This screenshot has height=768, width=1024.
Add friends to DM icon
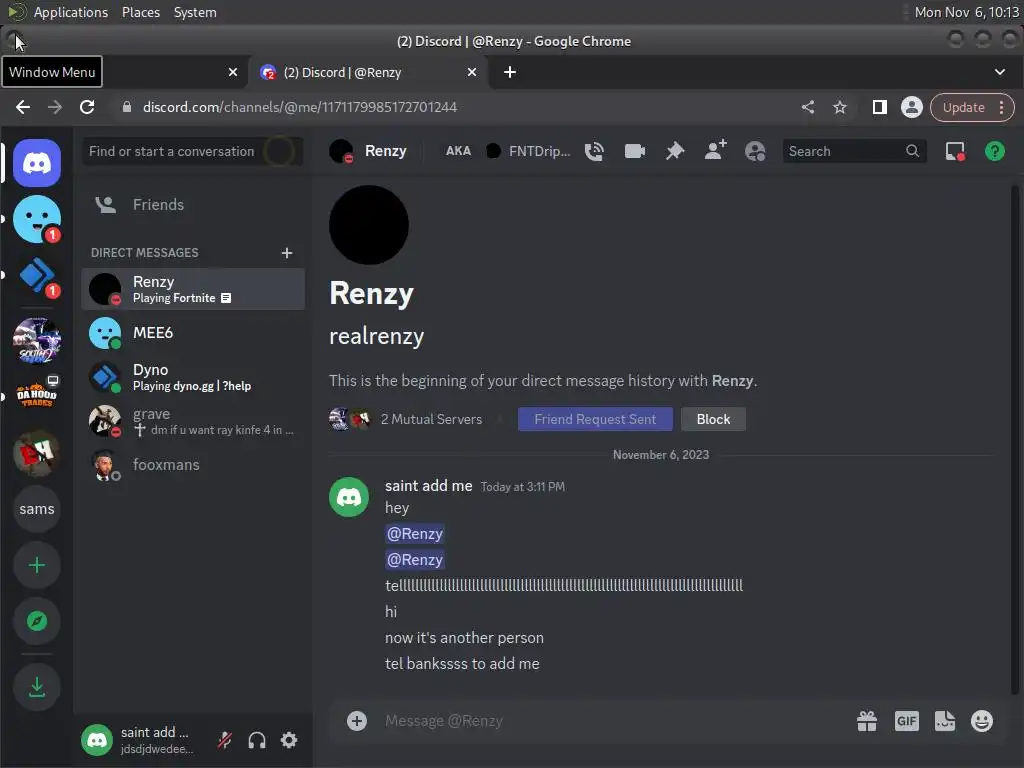715,151
